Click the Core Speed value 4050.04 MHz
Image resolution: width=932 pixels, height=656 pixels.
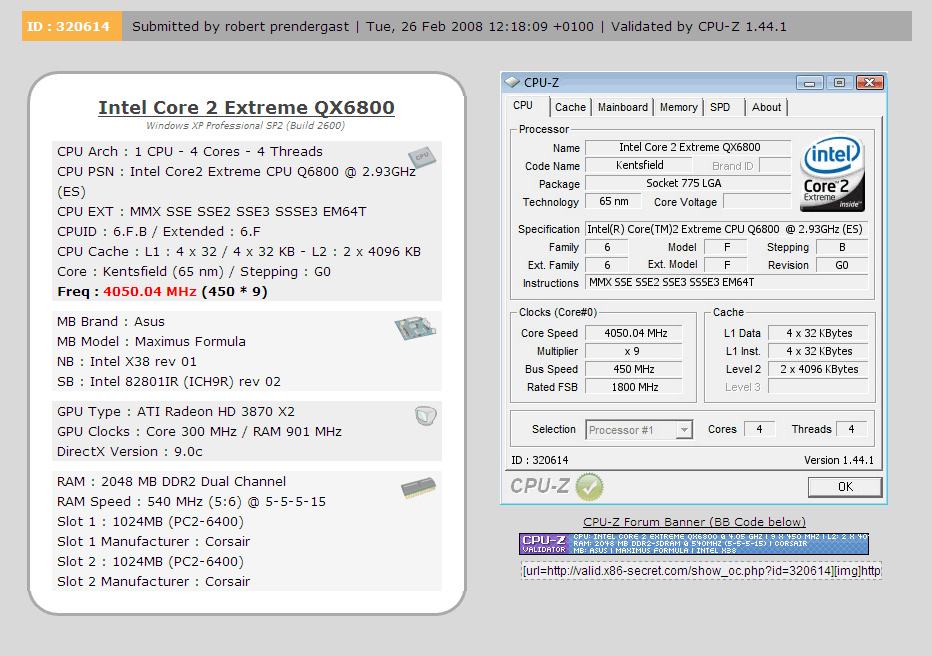634,333
